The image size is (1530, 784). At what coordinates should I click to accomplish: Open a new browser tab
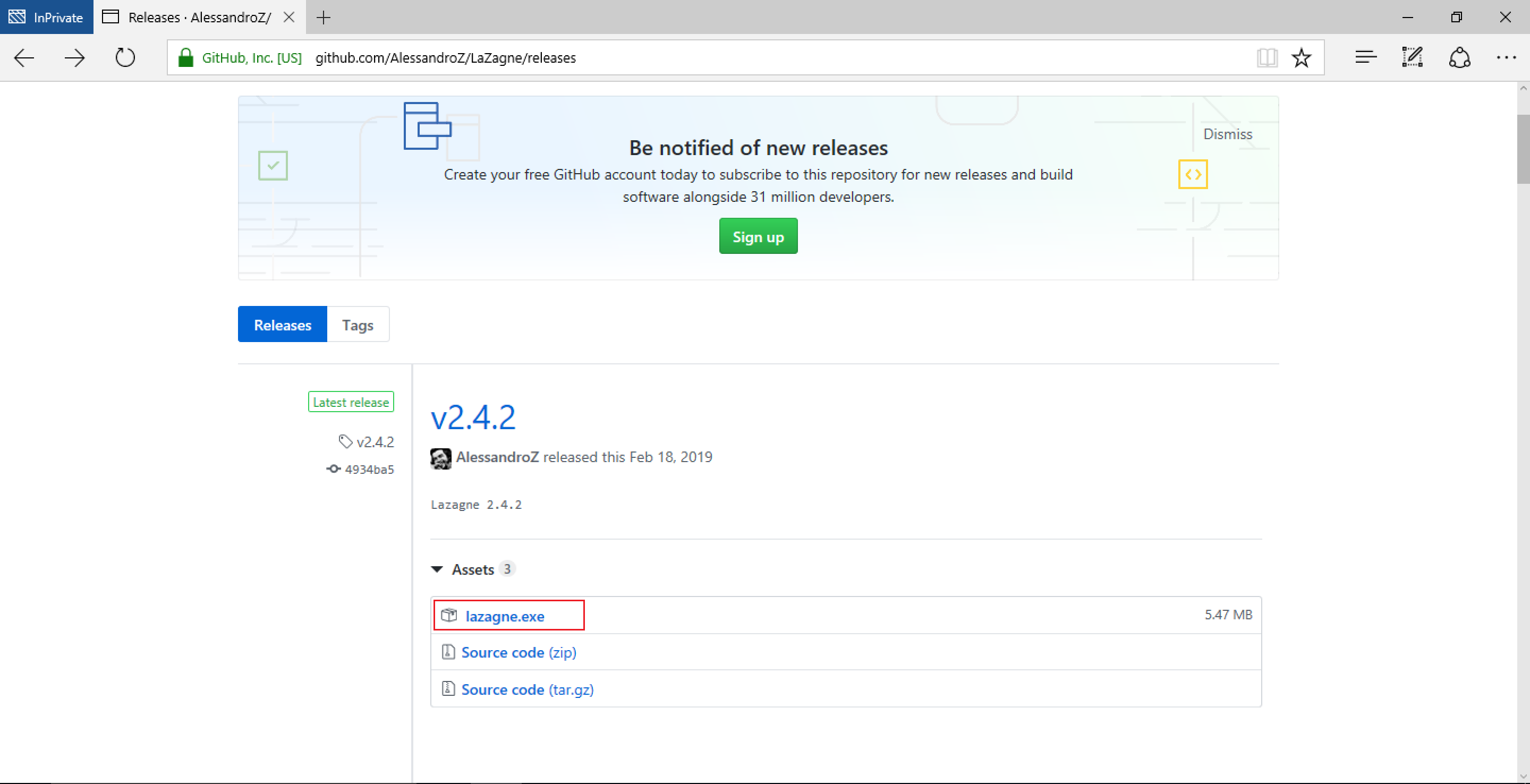[323, 17]
